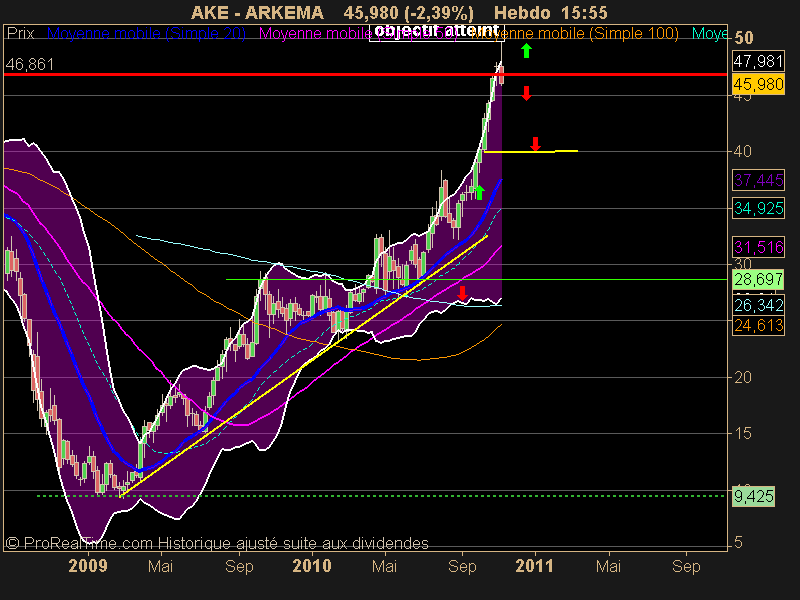This screenshot has height=600, width=800.
Task: Click the 40 price axis label
Action: (x=743, y=151)
